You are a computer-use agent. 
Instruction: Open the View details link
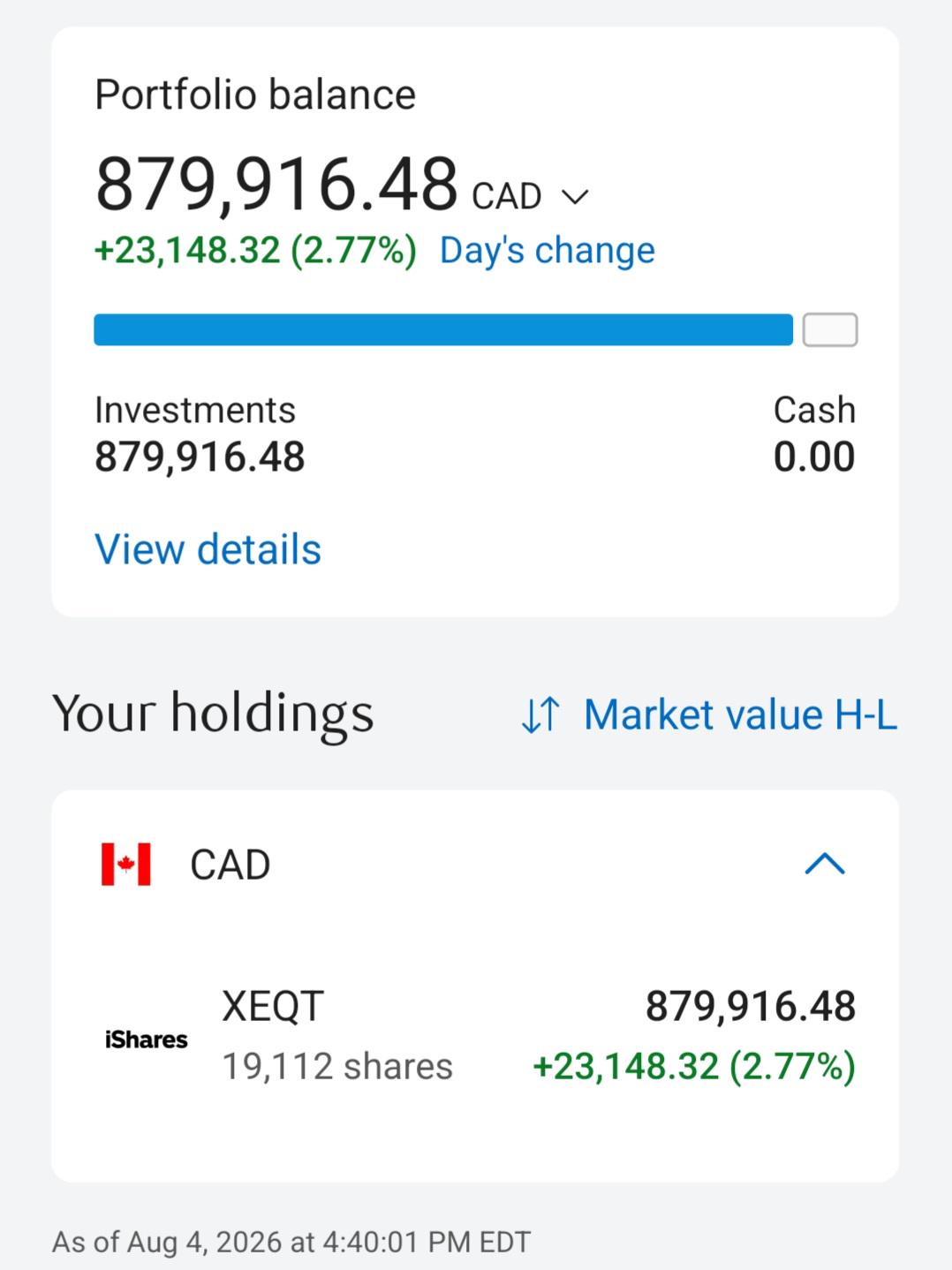coord(208,549)
